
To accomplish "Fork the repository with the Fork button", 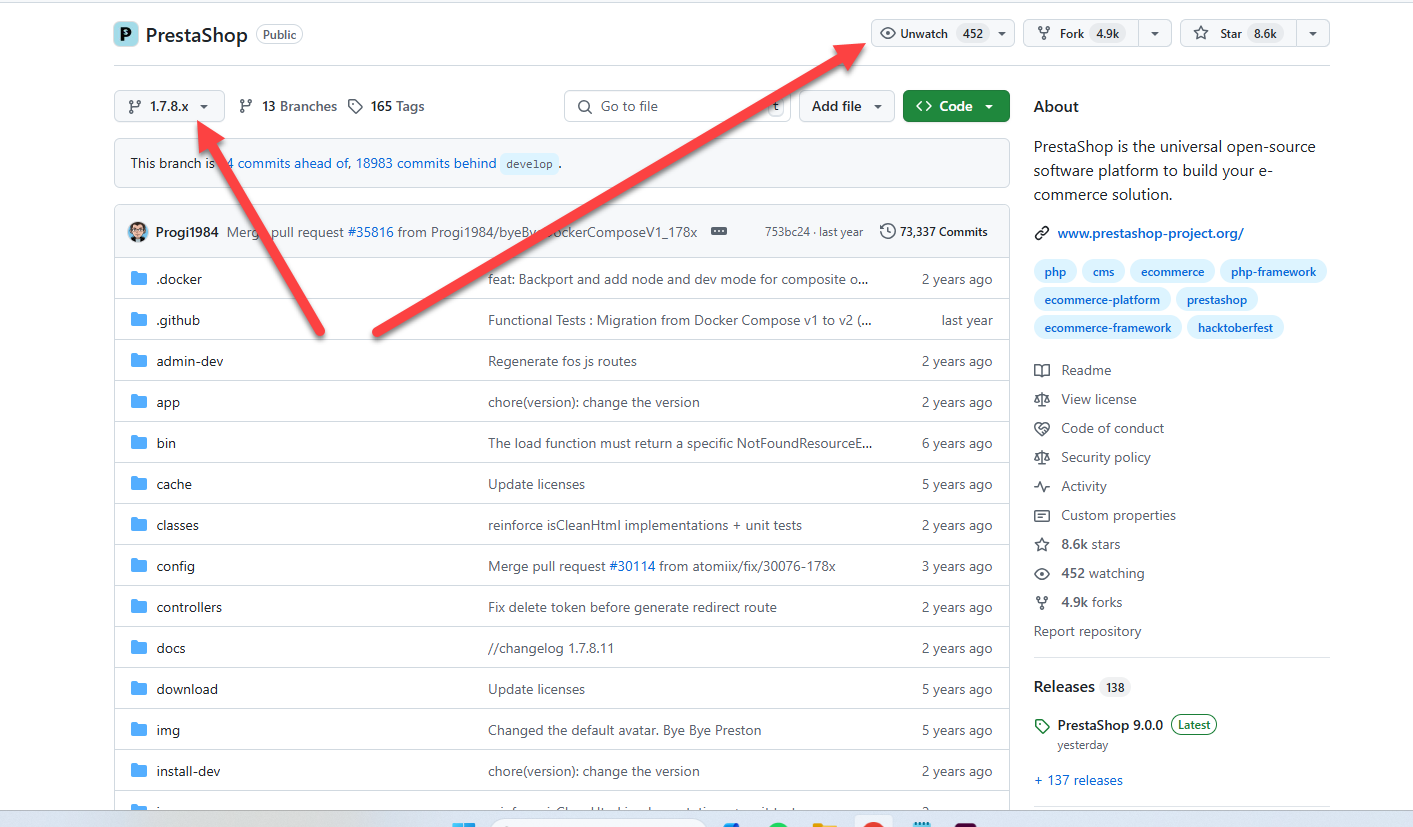I will (x=1082, y=34).
